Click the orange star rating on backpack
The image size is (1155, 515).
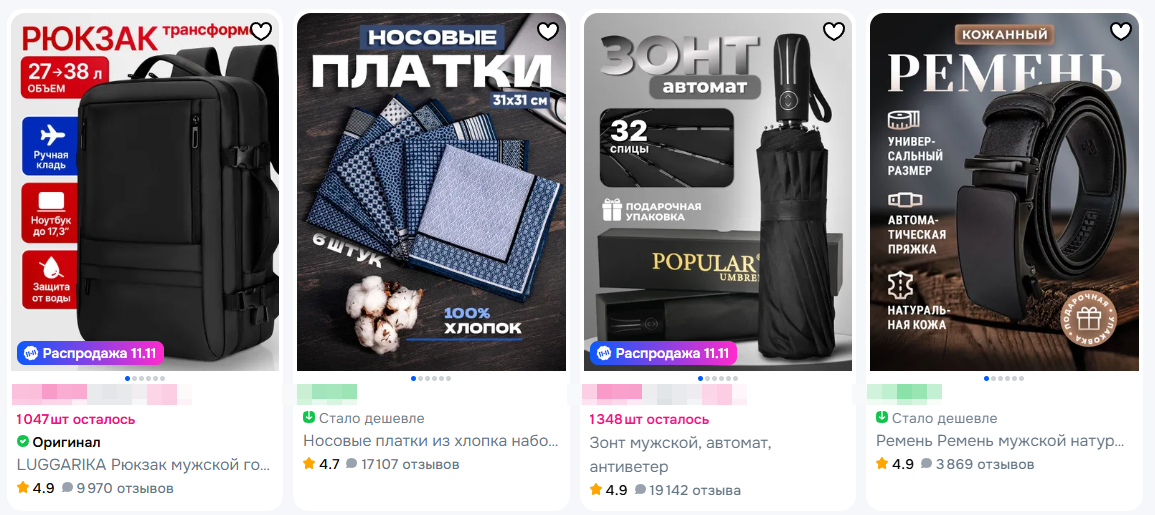pos(23,488)
